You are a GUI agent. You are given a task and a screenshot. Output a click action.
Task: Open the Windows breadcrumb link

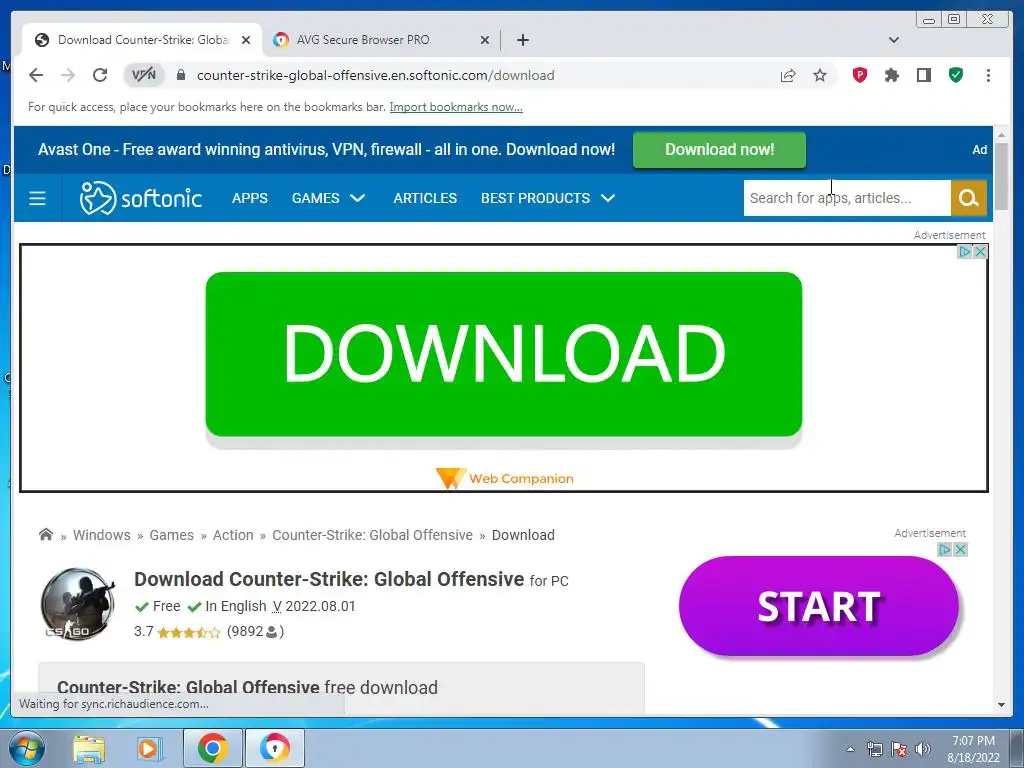click(101, 535)
